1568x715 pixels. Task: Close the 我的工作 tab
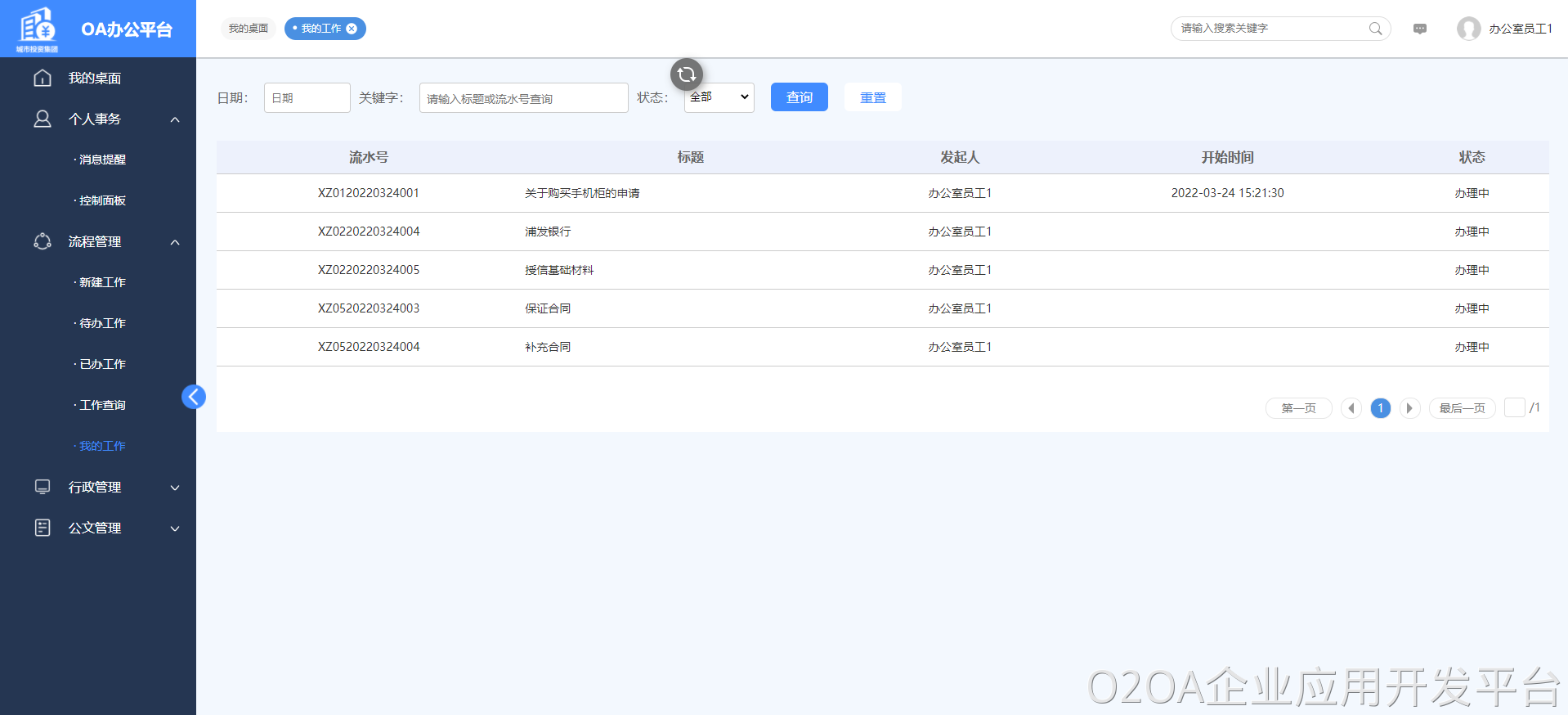click(x=352, y=29)
